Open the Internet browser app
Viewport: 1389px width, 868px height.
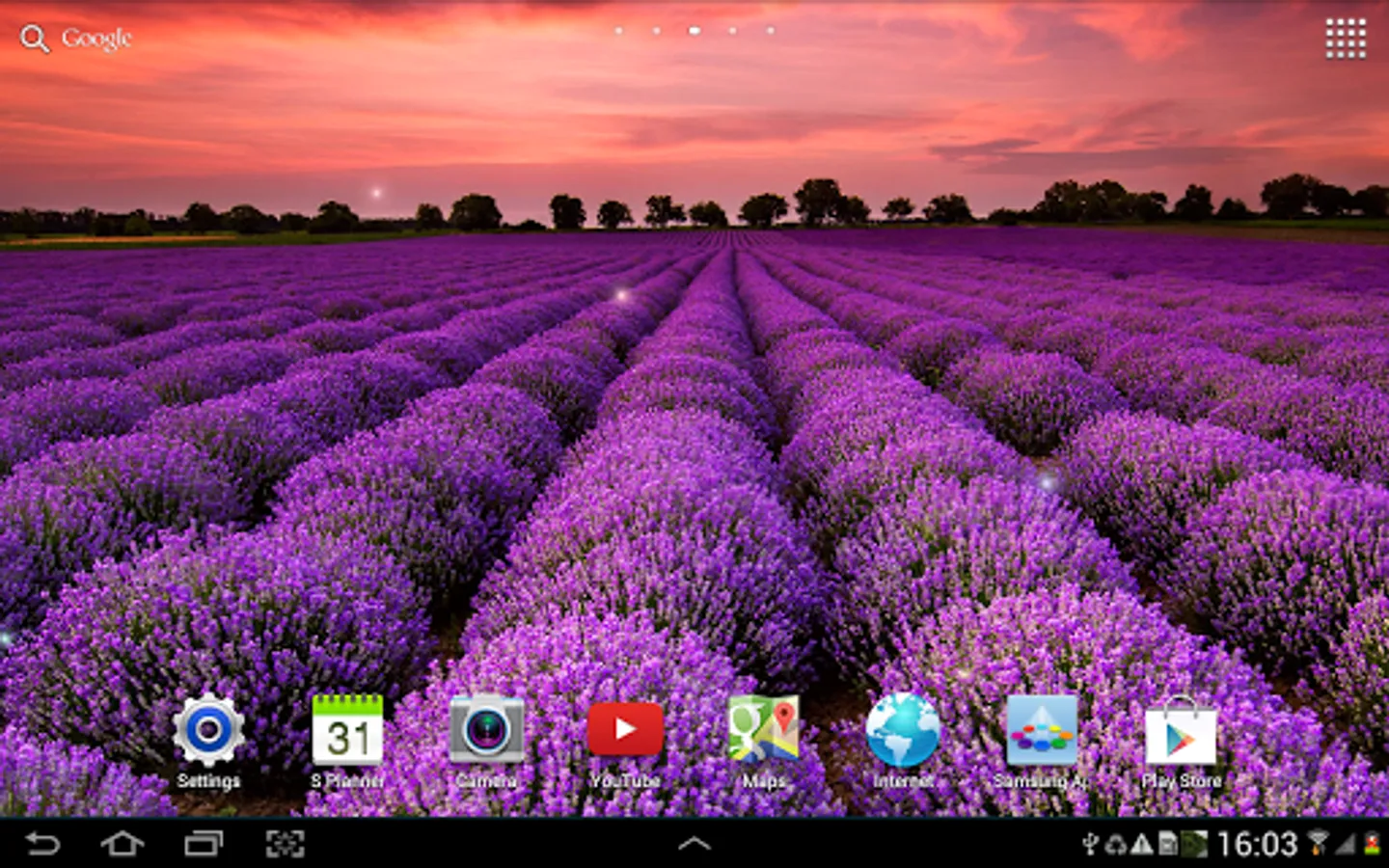tap(902, 730)
